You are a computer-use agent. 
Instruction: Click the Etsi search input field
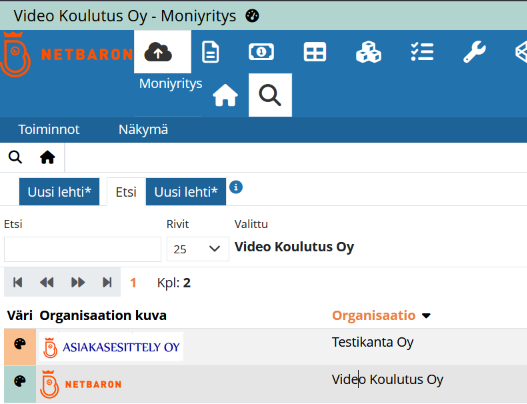pyautogui.click(x=83, y=249)
